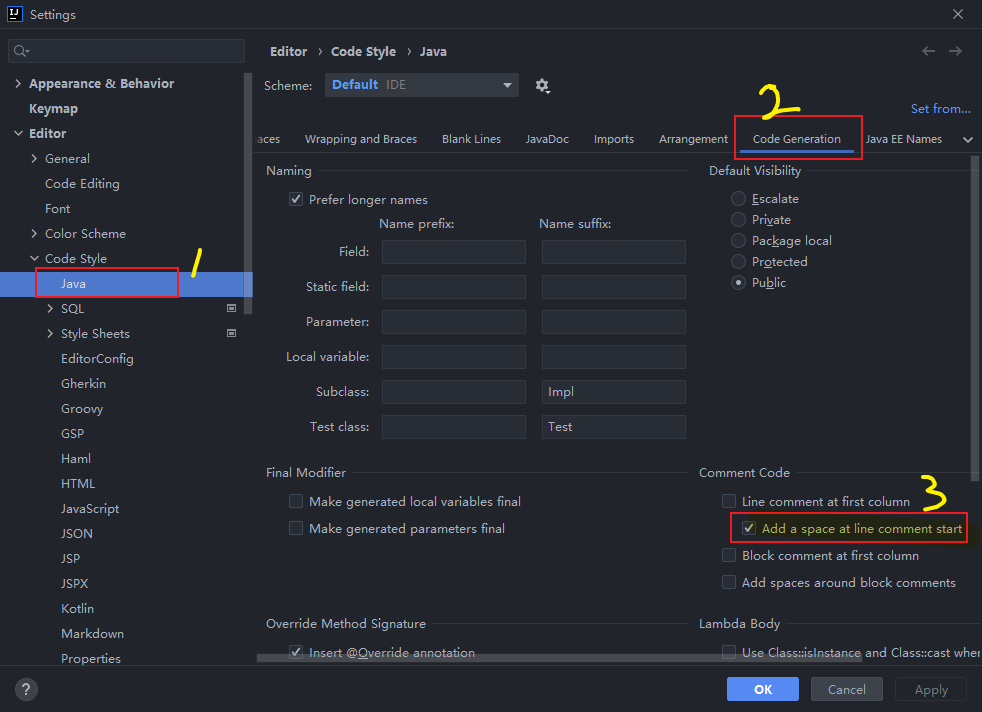Viewport: 982px width, 712px height.
Task: Focus the settings search field
Action: click(127, 51)
